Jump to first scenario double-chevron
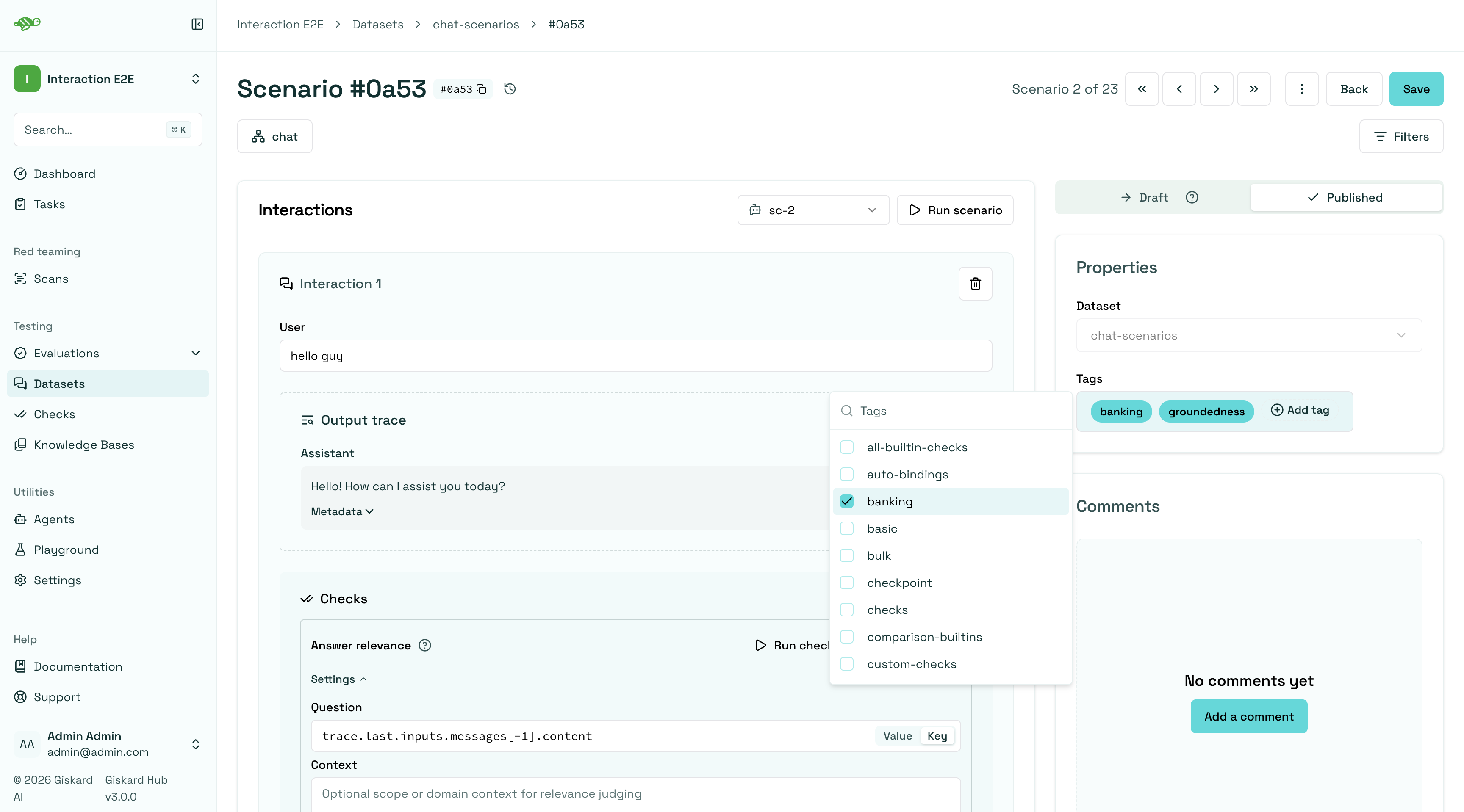Viewport: 1464px width, 812px height. [x=1142, y=89]
